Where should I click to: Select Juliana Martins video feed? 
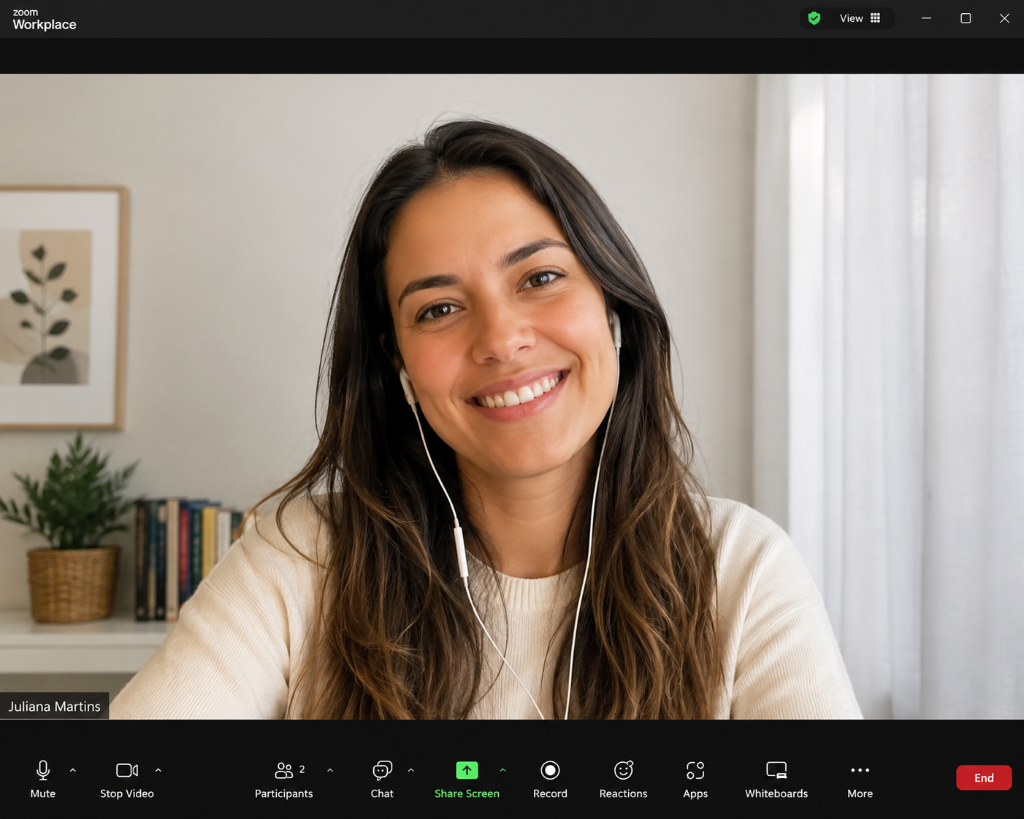pos(512,396)
